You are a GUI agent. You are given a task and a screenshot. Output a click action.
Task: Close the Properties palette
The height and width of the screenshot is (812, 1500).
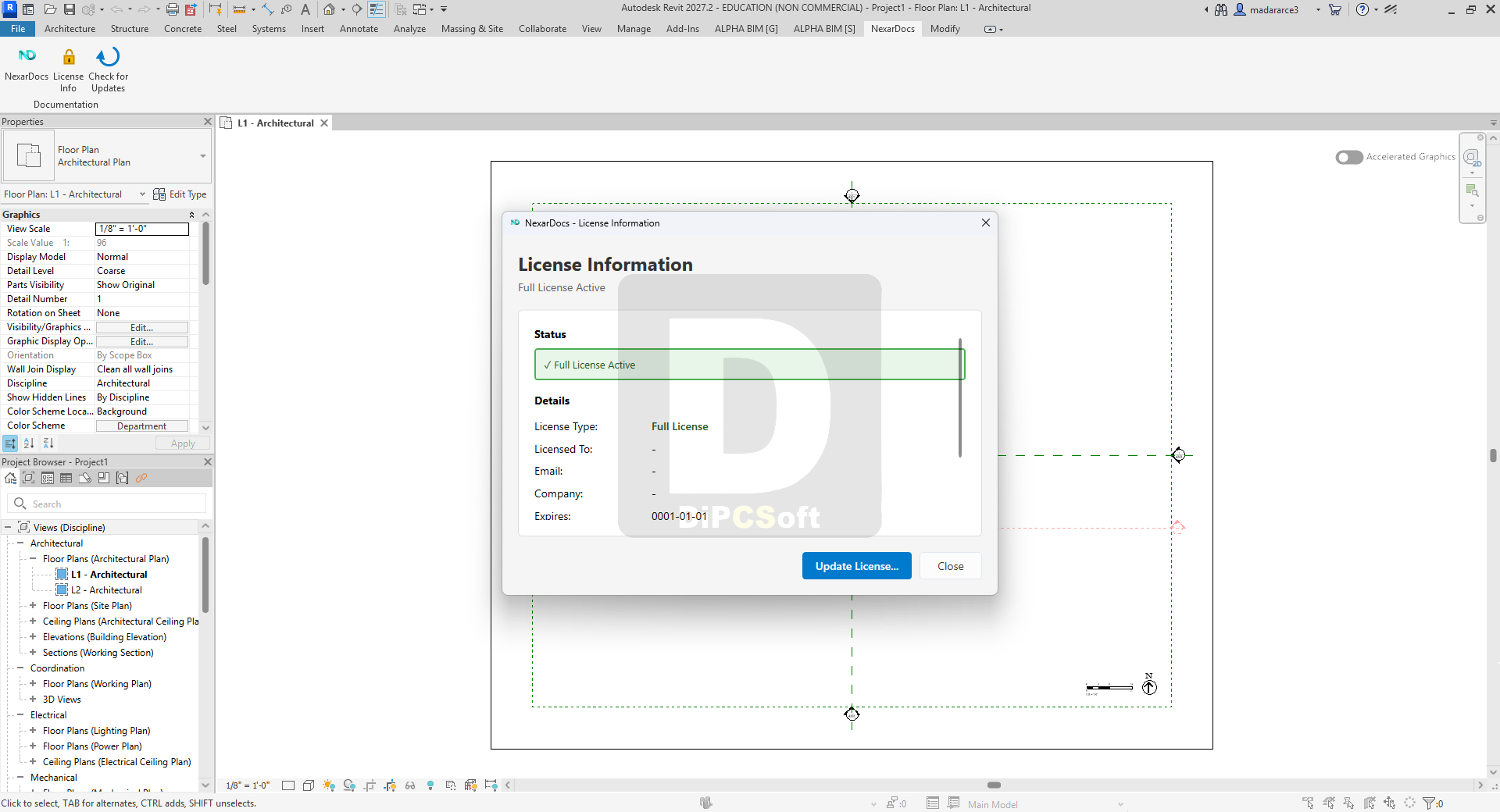tap(208, 122)
